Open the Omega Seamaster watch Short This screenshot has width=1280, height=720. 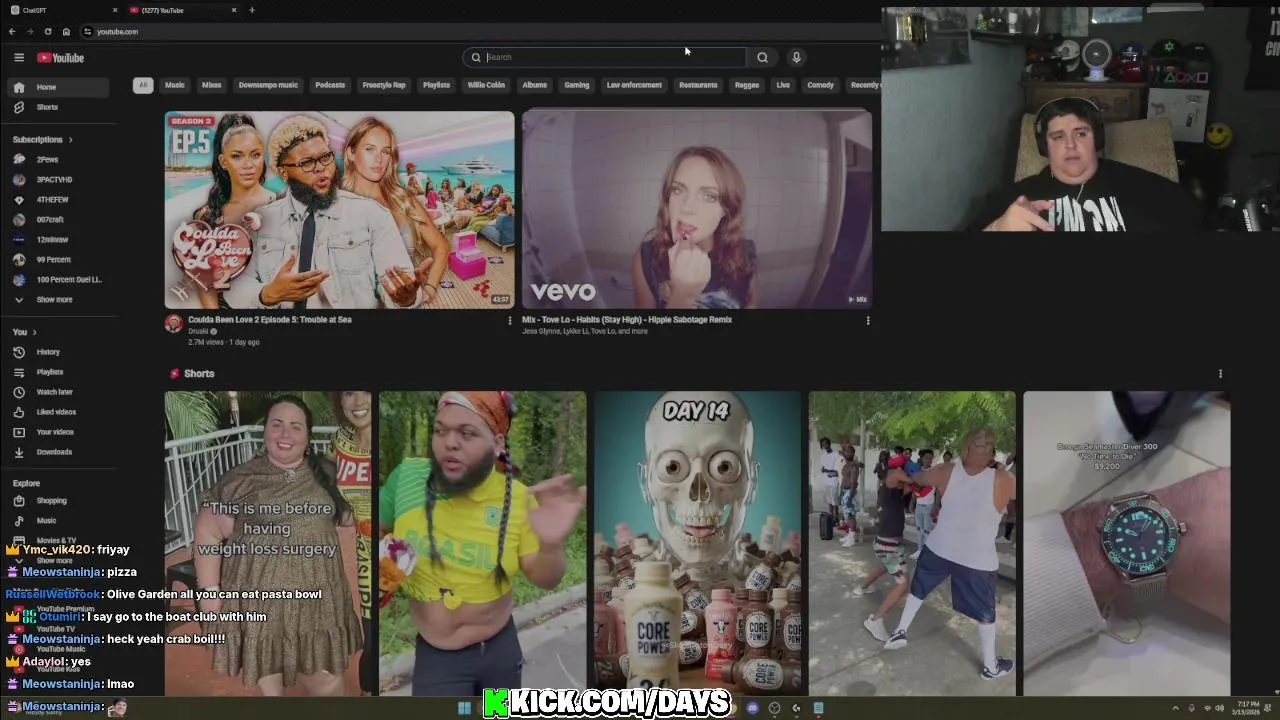[x=1127, y=543]
